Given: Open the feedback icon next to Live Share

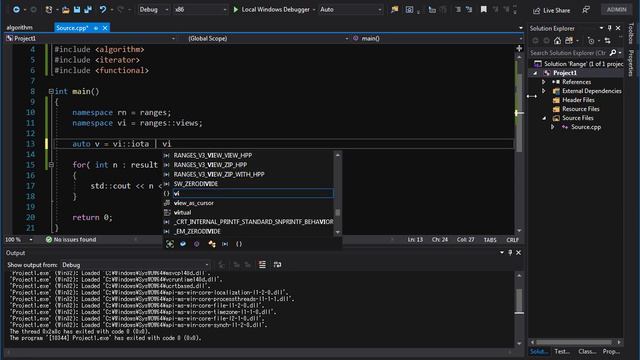Looking at the screenshot, I should click(x=586, y=10).
